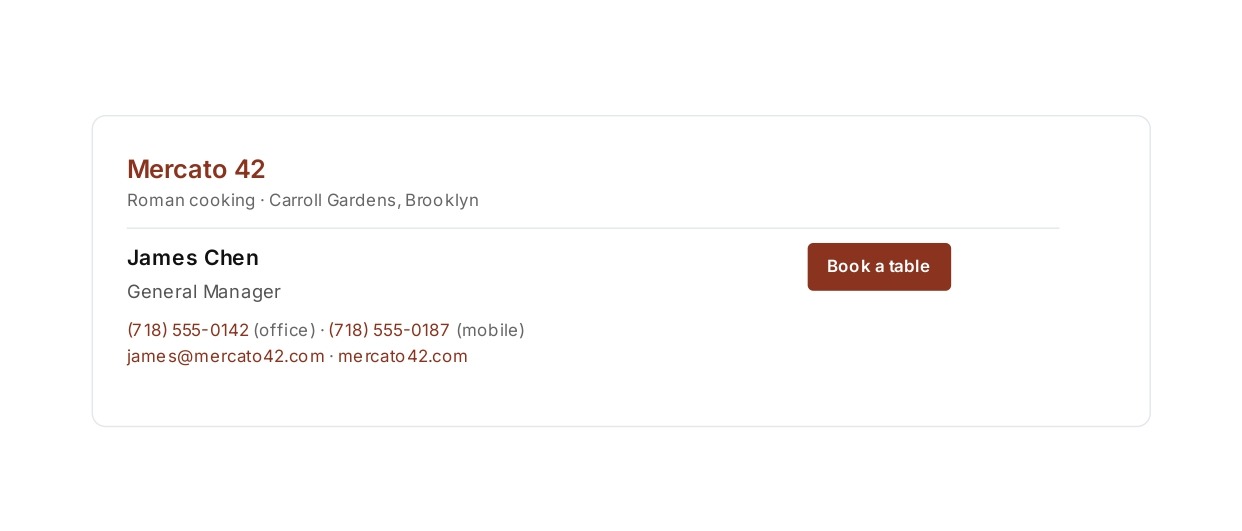Viewport: 1242px width, 531px height.
Task: Click the dot separator between phone numbers
Action: pyautogui.click(x=322, y=330)
